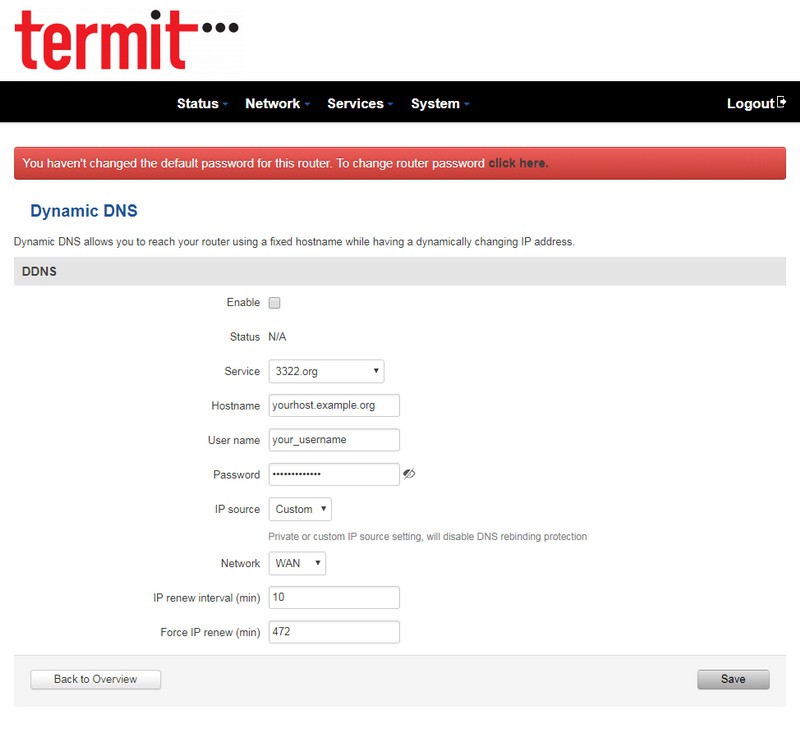
Task: Click the IP renew interval field
Action: [x=334, y=598]
